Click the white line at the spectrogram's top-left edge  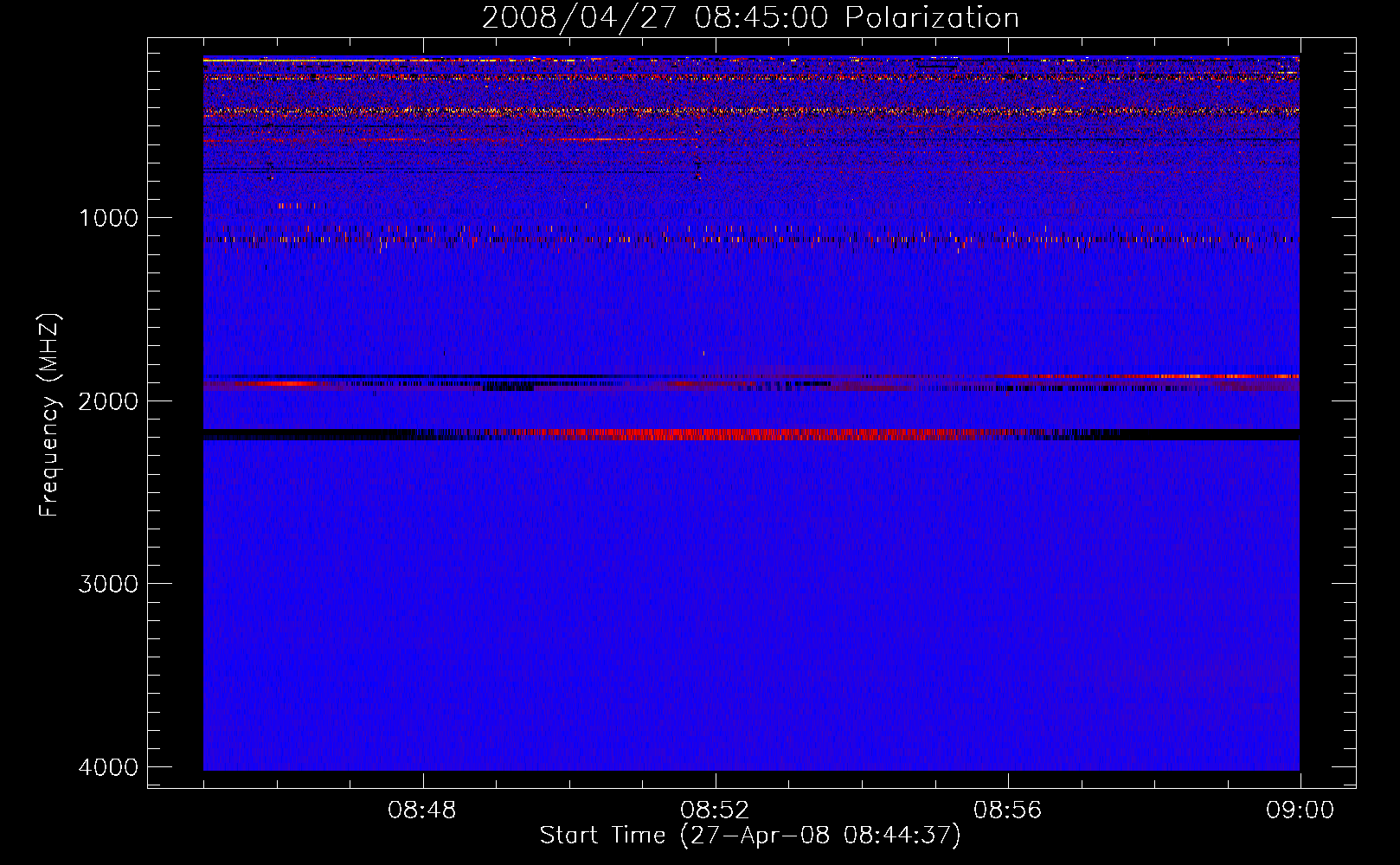(260, 60)
